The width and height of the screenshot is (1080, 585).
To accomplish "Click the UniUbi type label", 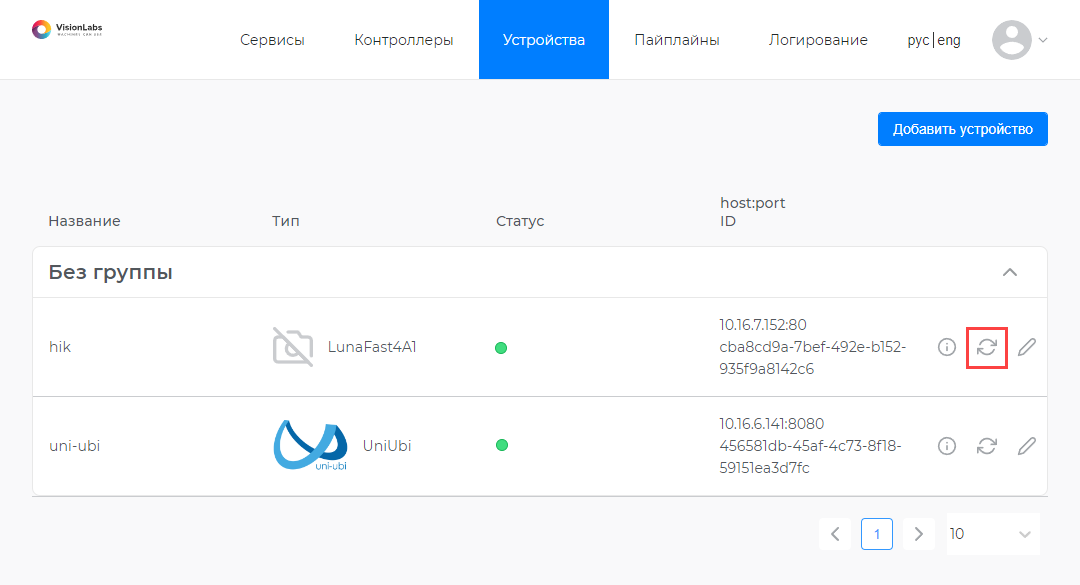I will (387, 446).
